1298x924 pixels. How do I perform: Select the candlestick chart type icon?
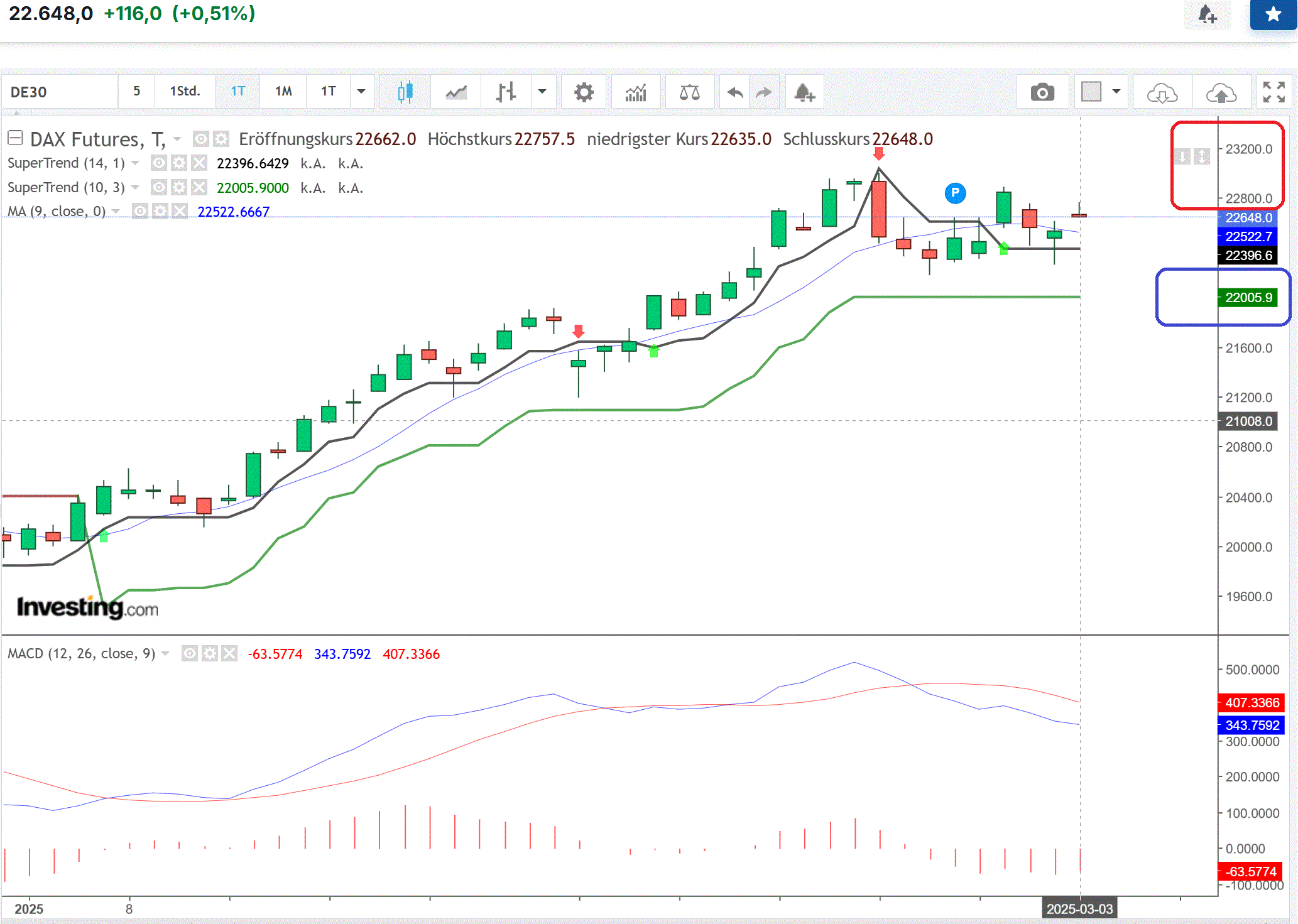point(405,92)
